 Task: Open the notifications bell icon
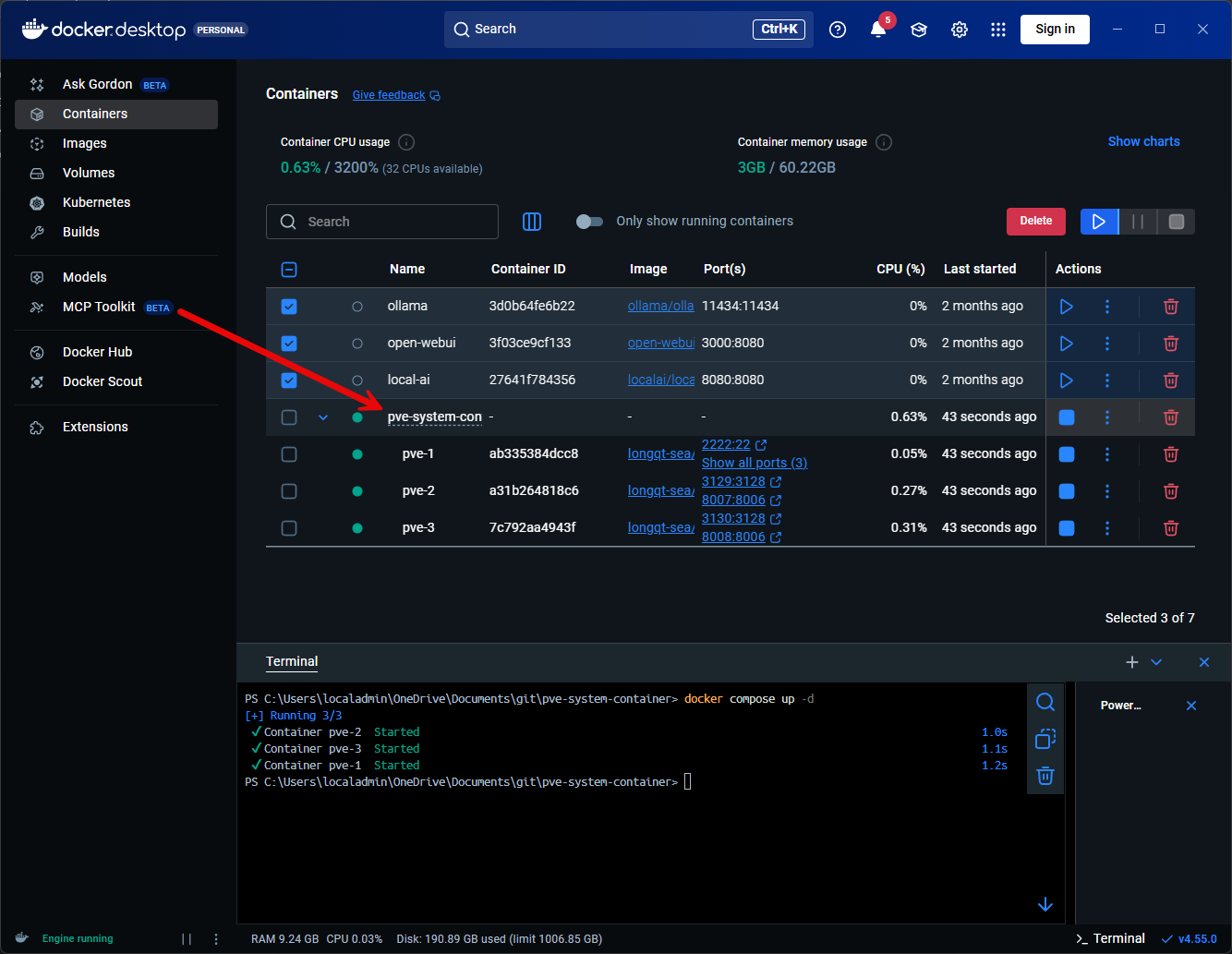(878, 30)
